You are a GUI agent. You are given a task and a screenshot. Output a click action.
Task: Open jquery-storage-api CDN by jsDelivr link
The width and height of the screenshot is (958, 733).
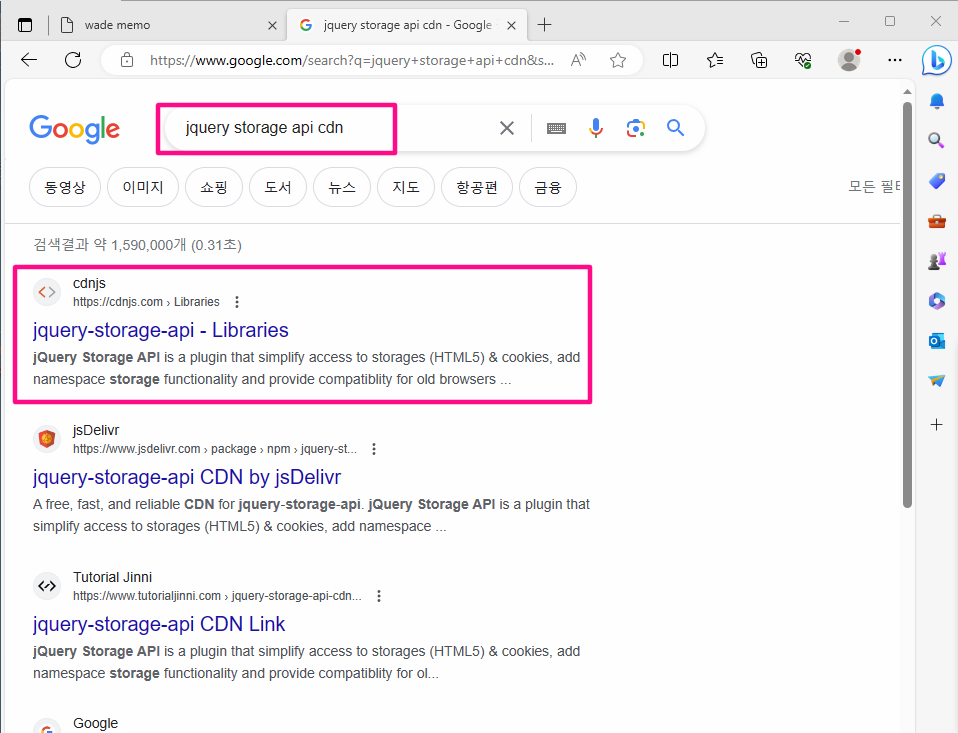[187, 477]
